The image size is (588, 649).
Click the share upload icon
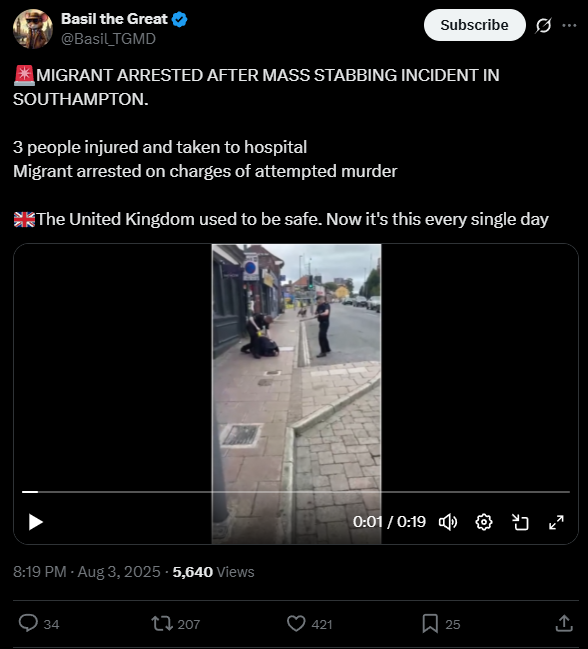click(x=564, y=623)
